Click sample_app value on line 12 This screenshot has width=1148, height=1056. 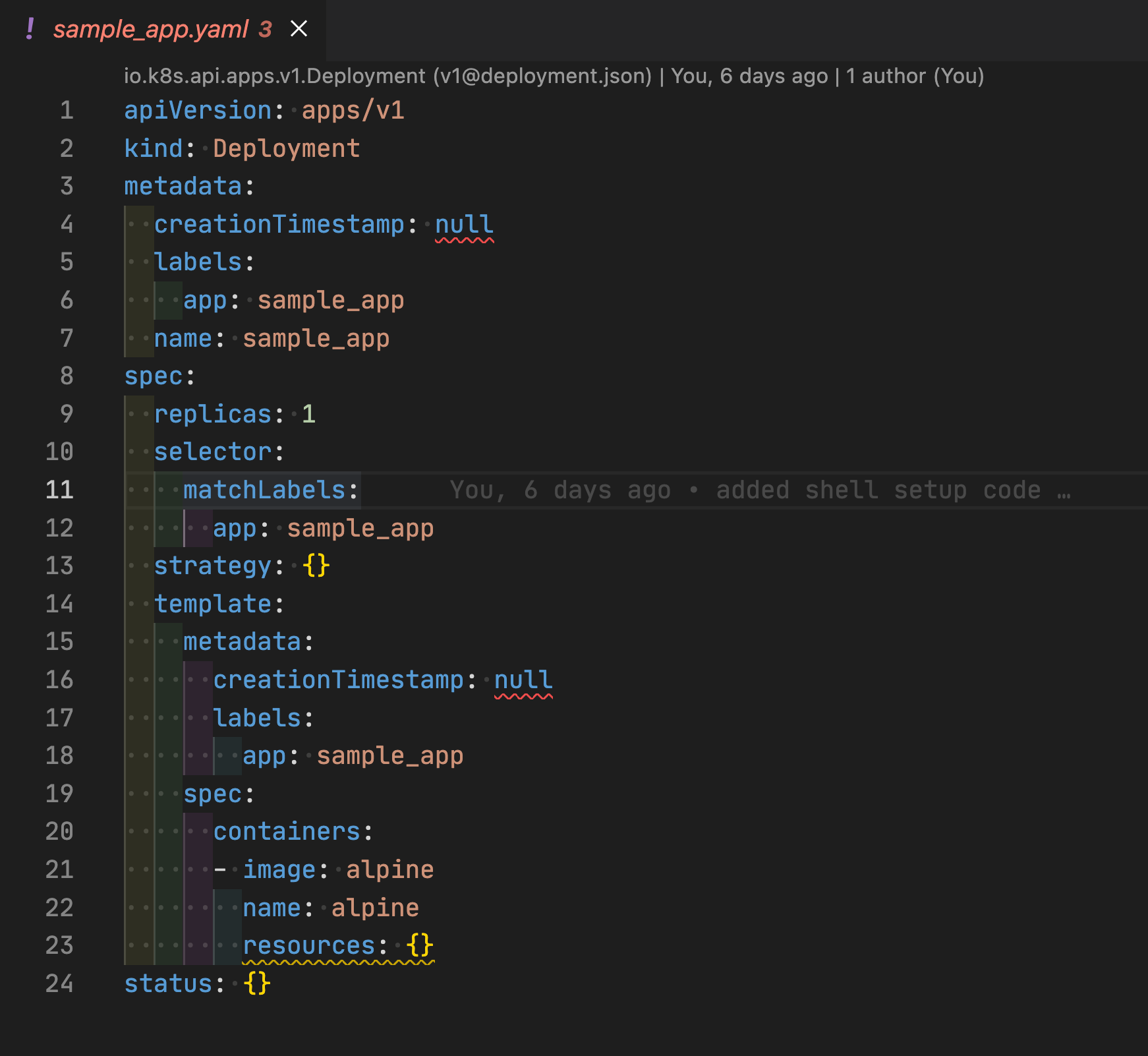pyautogui.click(x=360, y=528)
